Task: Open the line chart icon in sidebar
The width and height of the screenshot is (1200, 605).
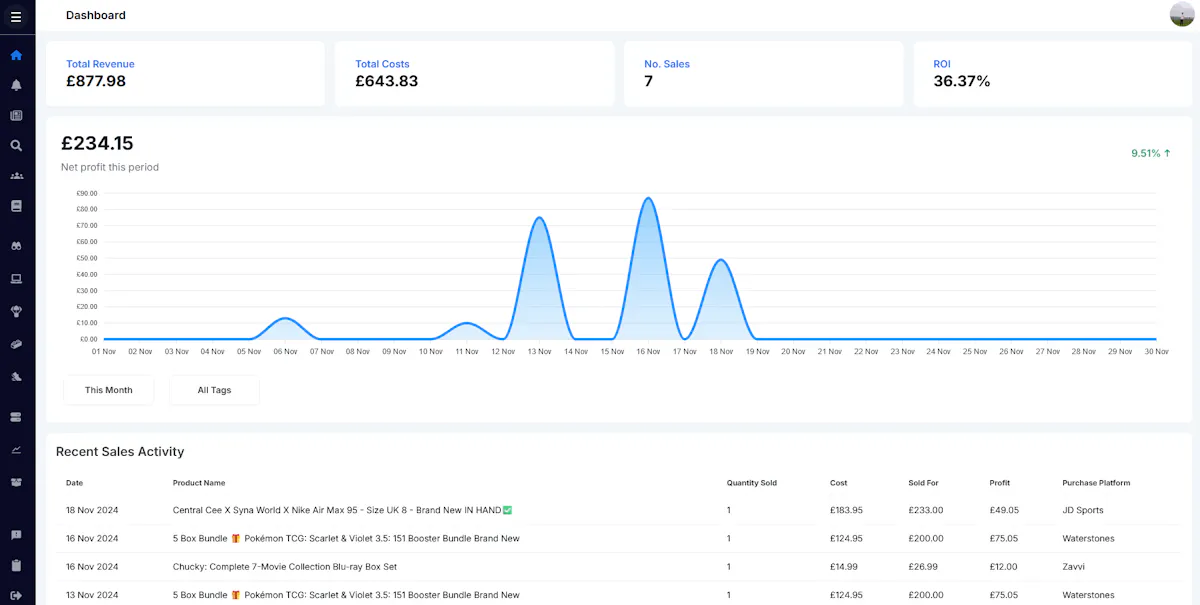Action: [16, 449]
